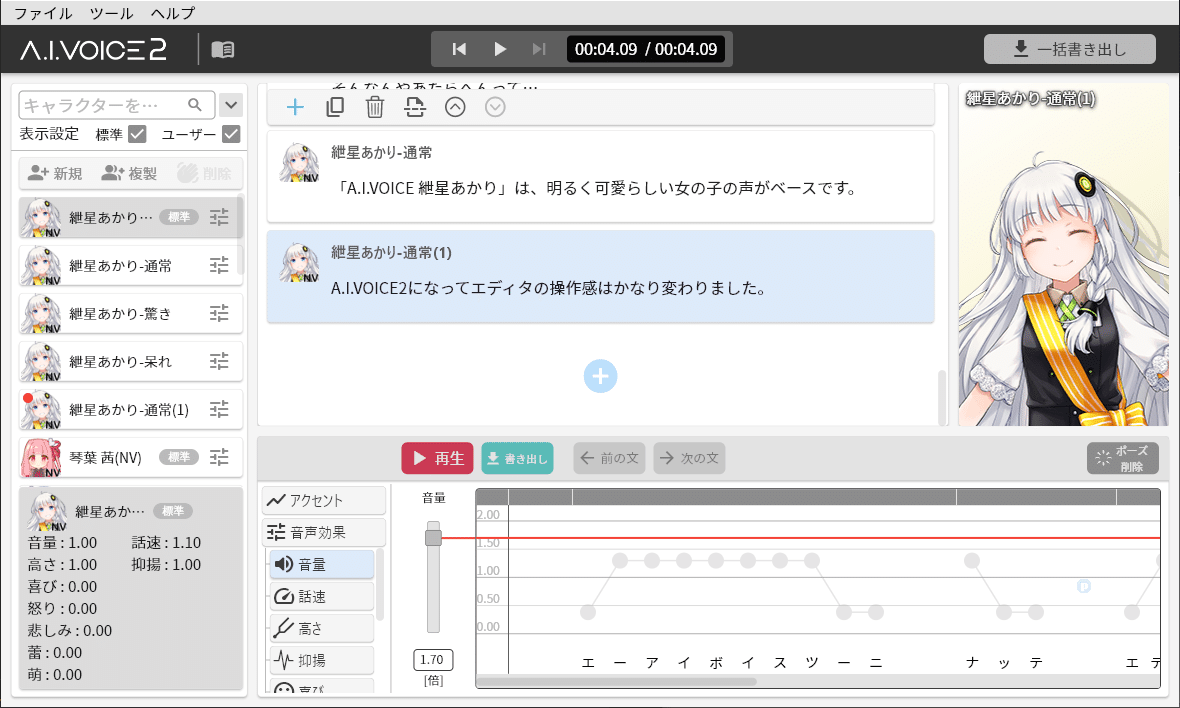Add a new text line with the plus icon
The width and height of the screenshot is (1180, 708).
(295, 106)
